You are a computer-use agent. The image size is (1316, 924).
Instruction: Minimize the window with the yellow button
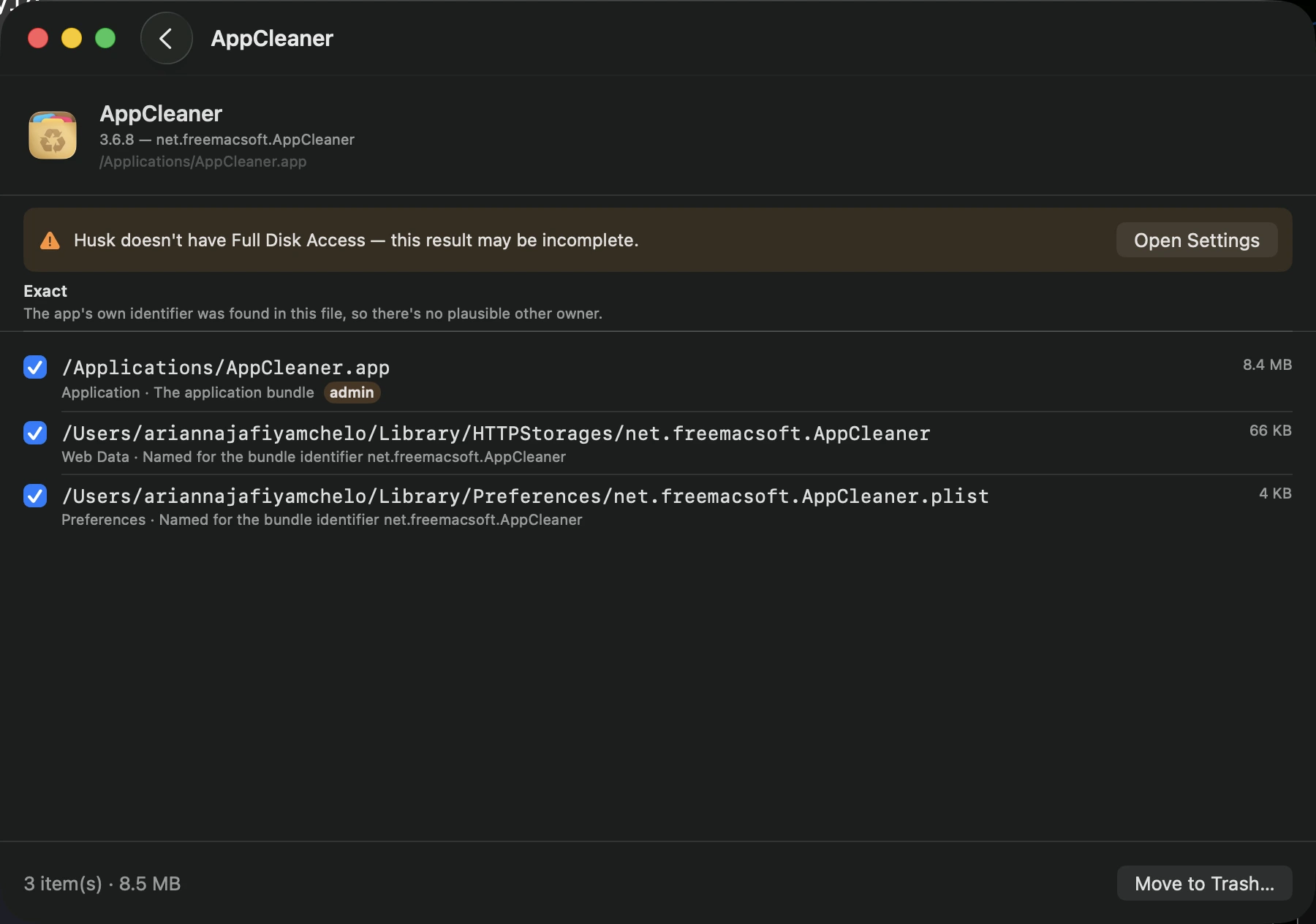point(72,38)
